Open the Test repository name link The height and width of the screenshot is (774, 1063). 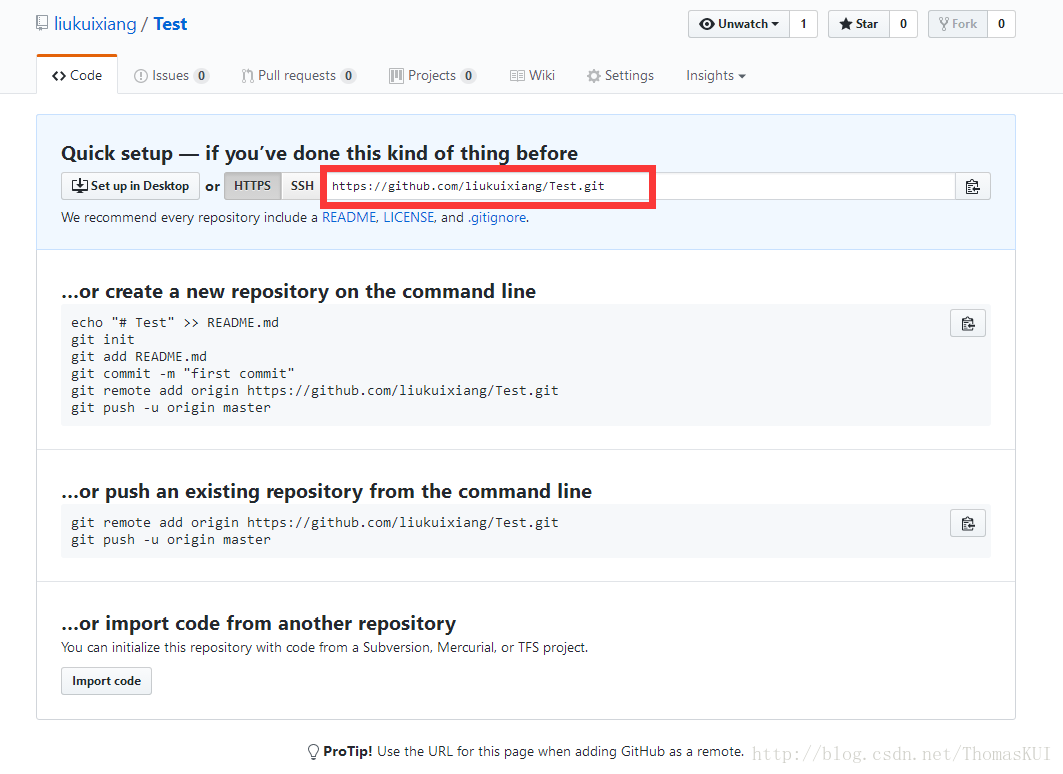coord(170,24)
